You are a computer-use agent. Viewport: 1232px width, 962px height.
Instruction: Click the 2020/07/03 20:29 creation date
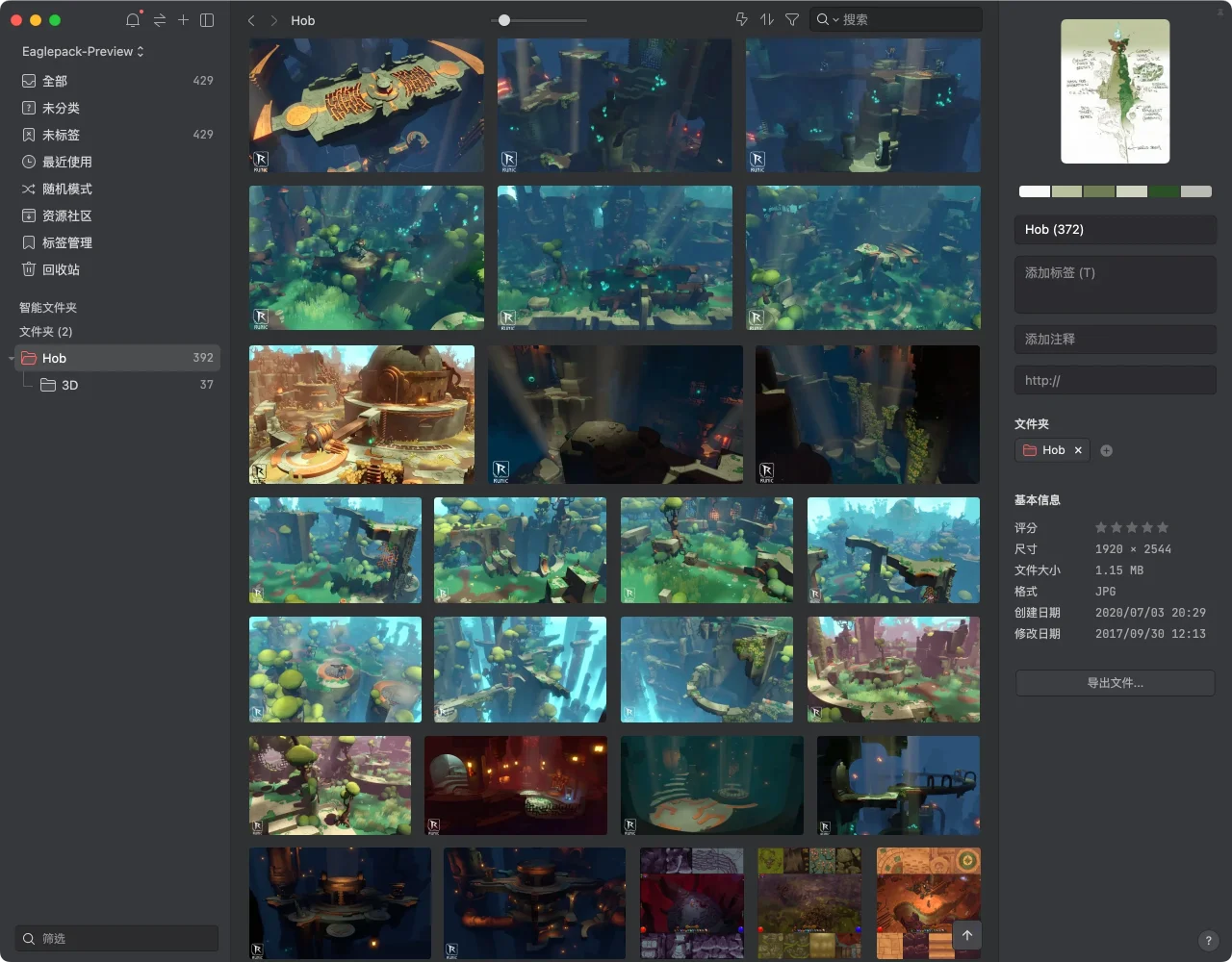pos(1150,613)
